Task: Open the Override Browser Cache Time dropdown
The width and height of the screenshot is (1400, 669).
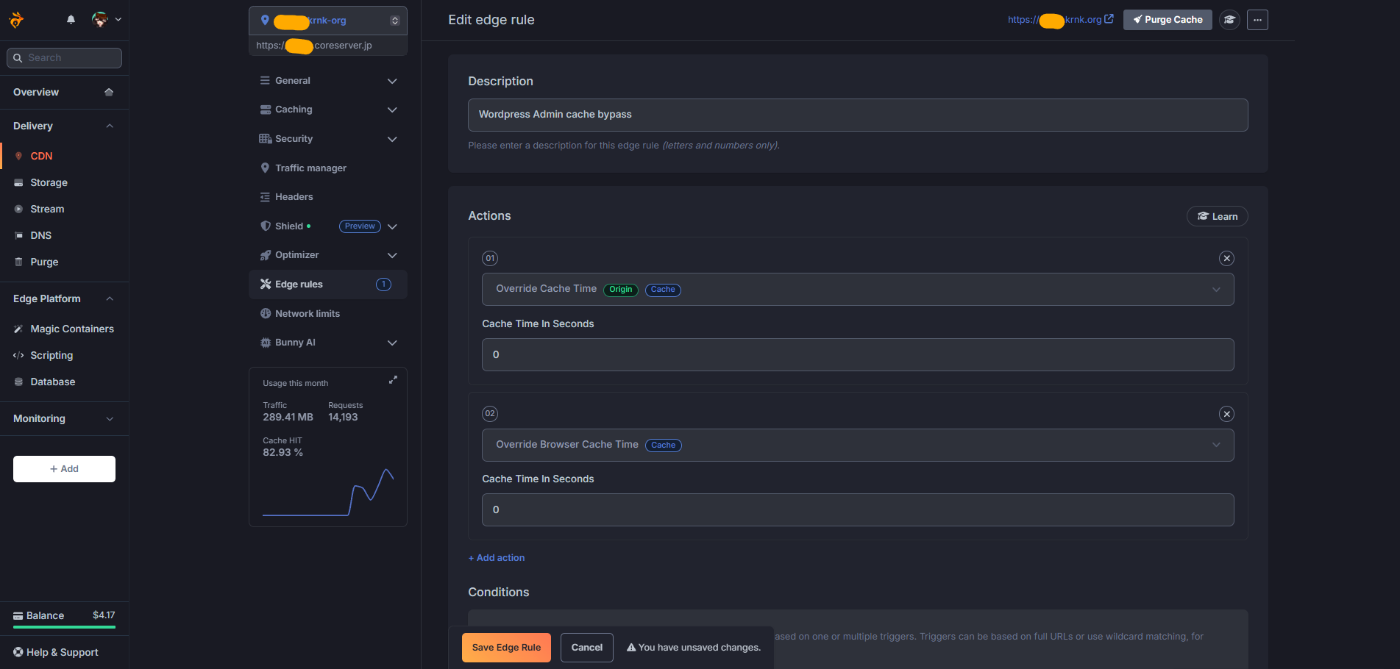Action: (x=858, y=445)
